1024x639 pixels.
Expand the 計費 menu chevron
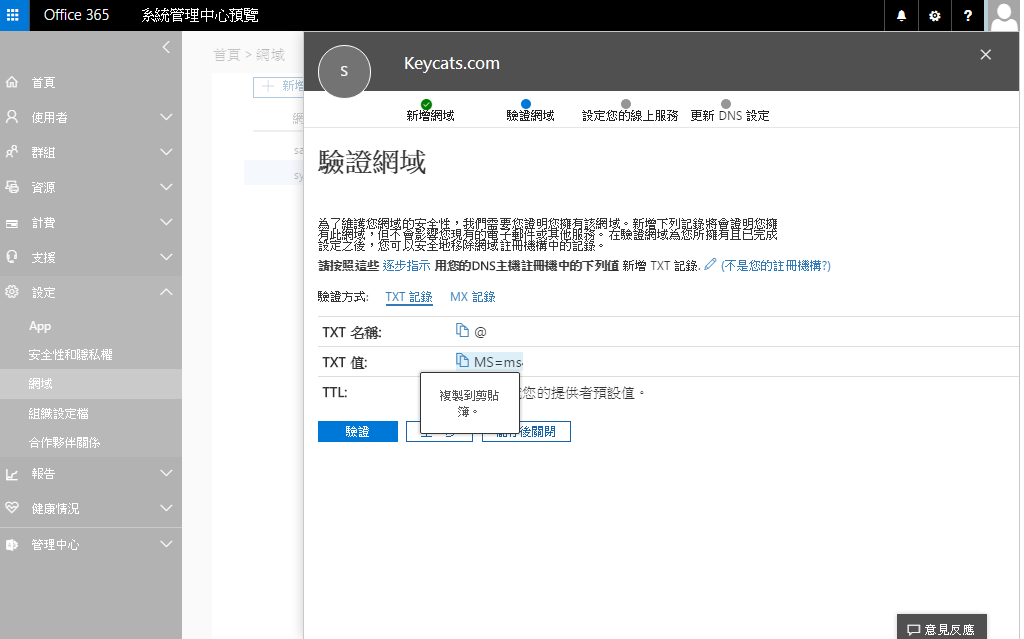(166, 222)
